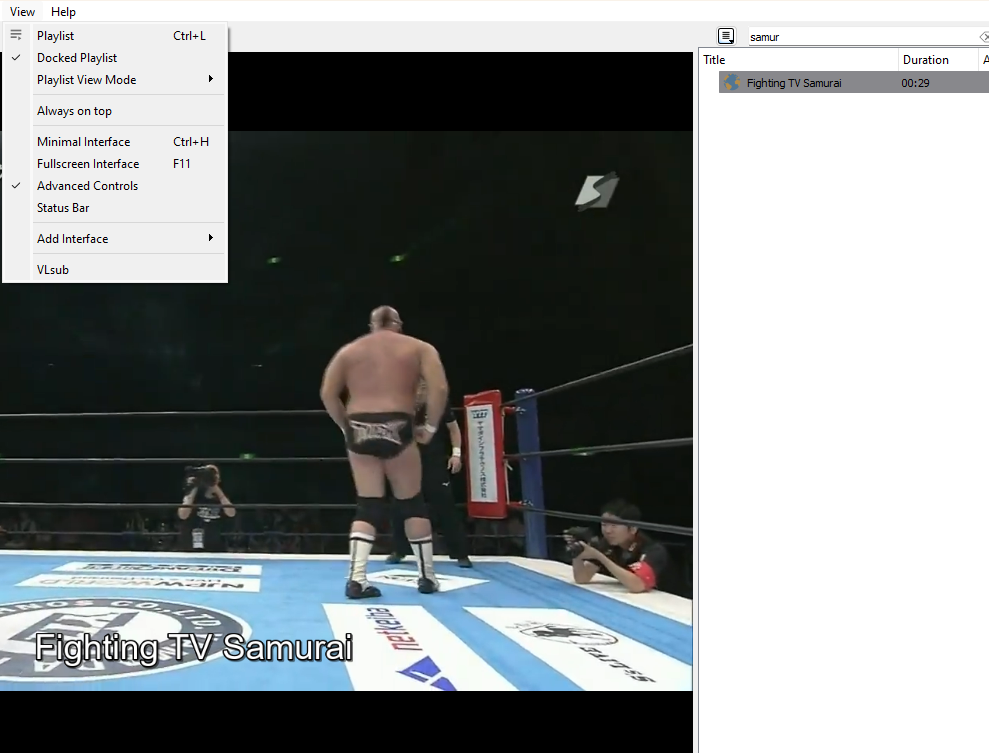Open the View menu
Viewport: 989px width, 753px height.
click(x=22, y=11)
